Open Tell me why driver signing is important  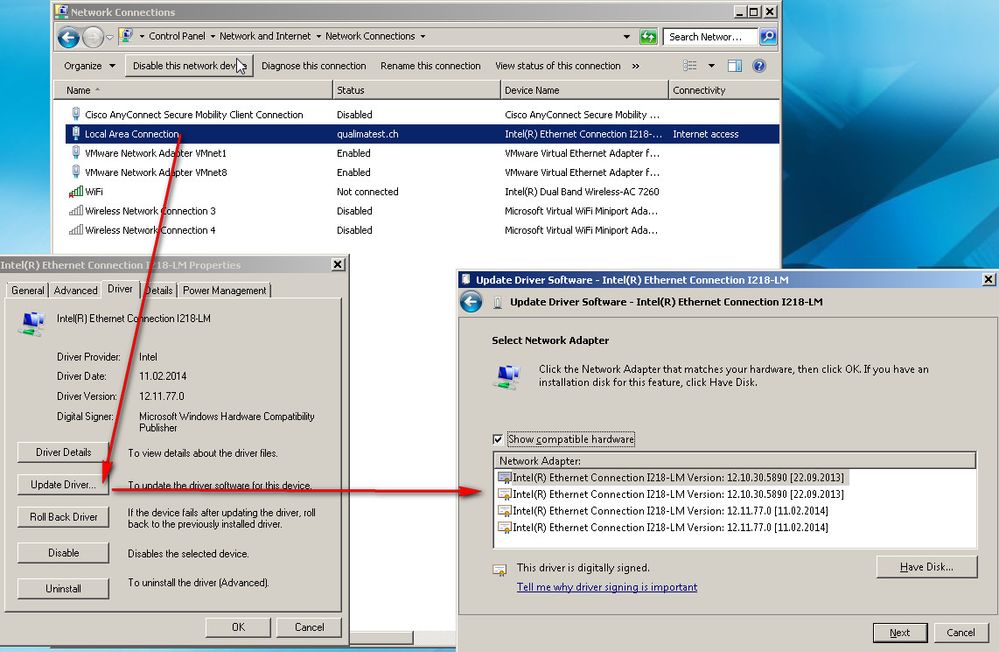[607, 587]
